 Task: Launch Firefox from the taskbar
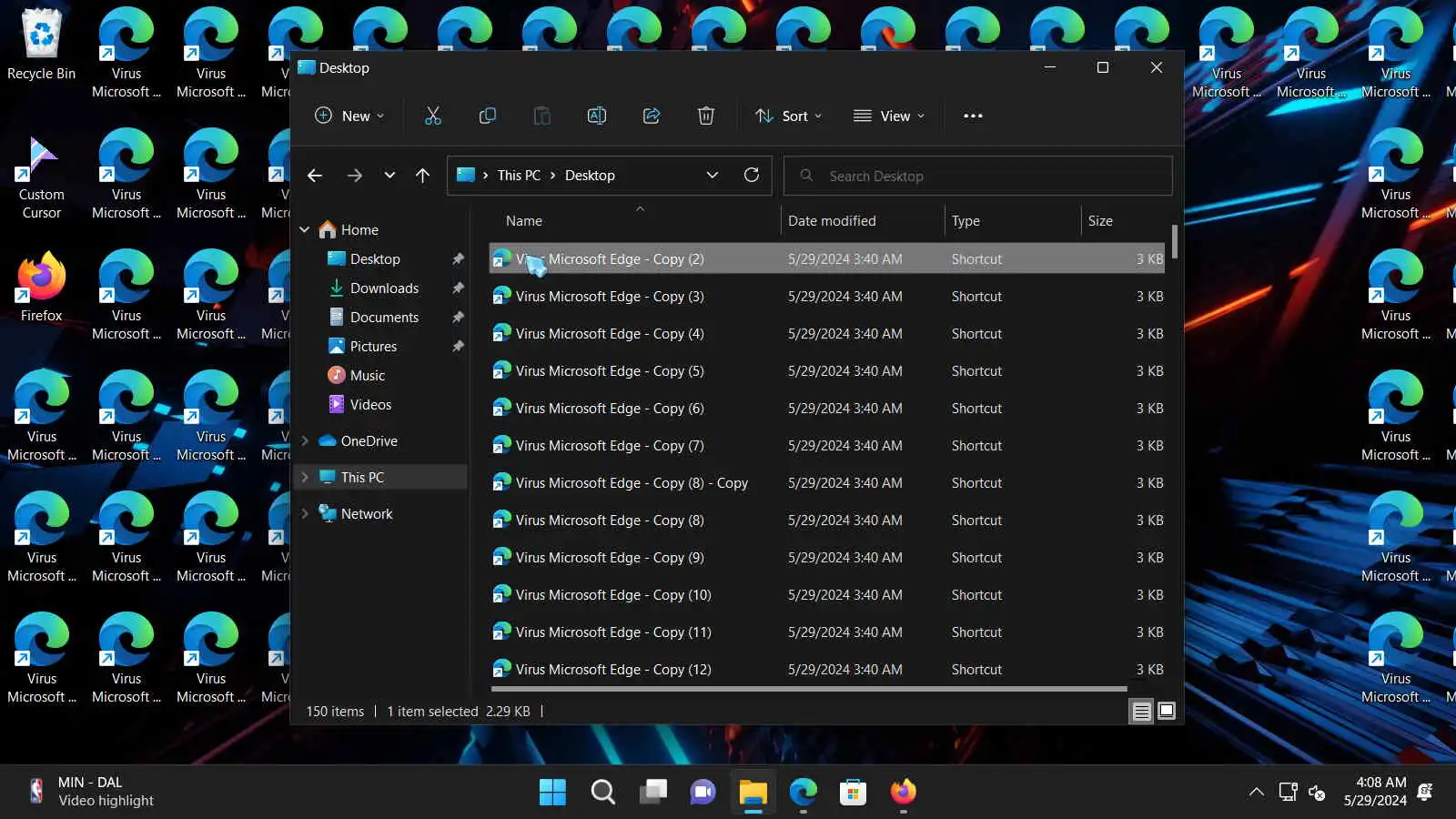(x=903, y=792)
